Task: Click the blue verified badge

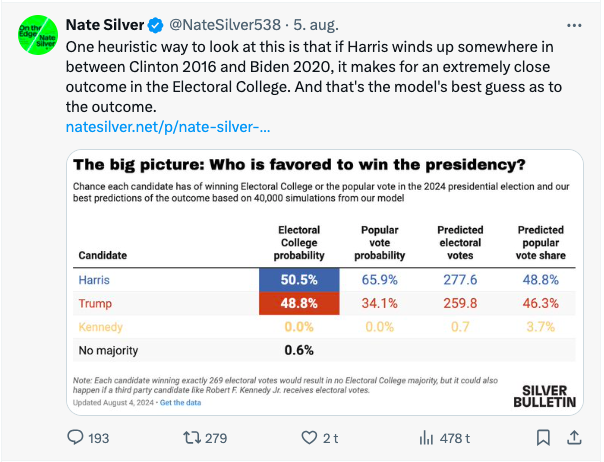Action: 156,25
